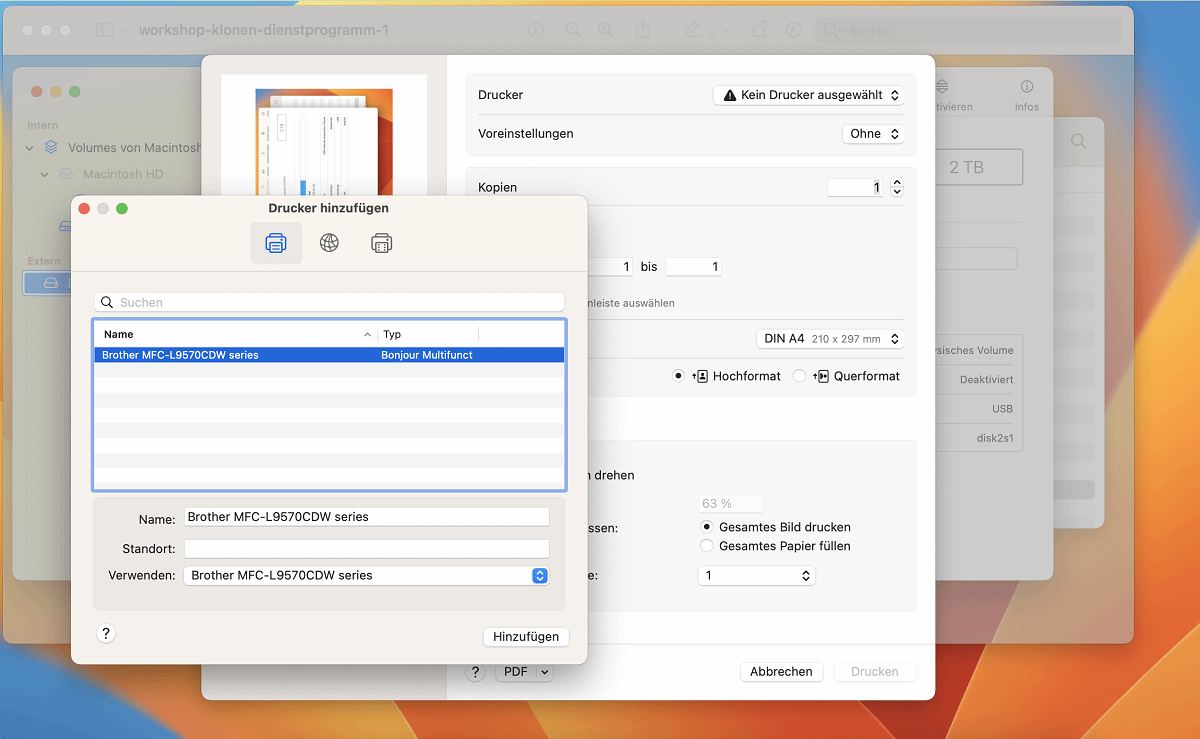Open the DIN A4 paper size dropdown
The width and height of the screenshot is (1200, 739).
(830, 339)
